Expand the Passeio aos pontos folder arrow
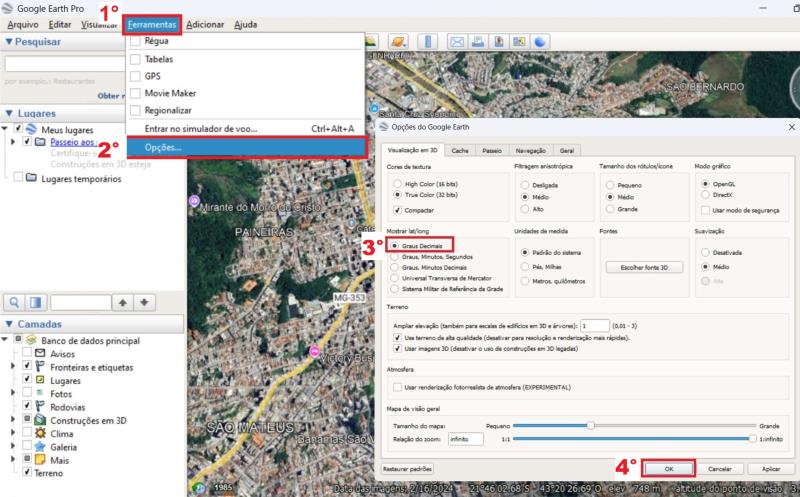This screenshot has width=800, height=497. point(13,141)
